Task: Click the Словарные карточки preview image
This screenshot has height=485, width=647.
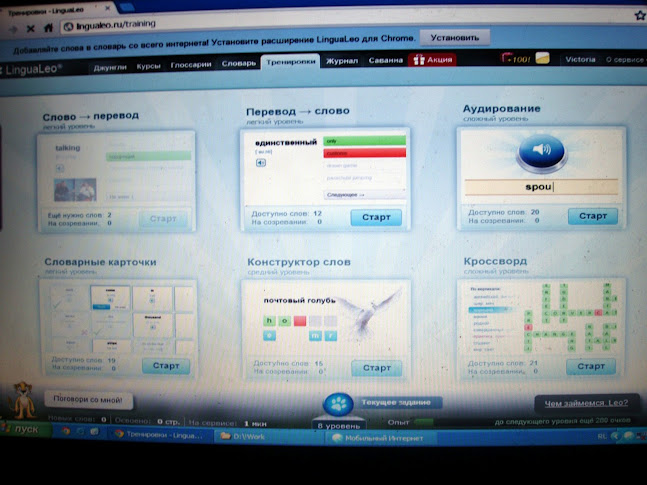Action: [x=121, y=318]
